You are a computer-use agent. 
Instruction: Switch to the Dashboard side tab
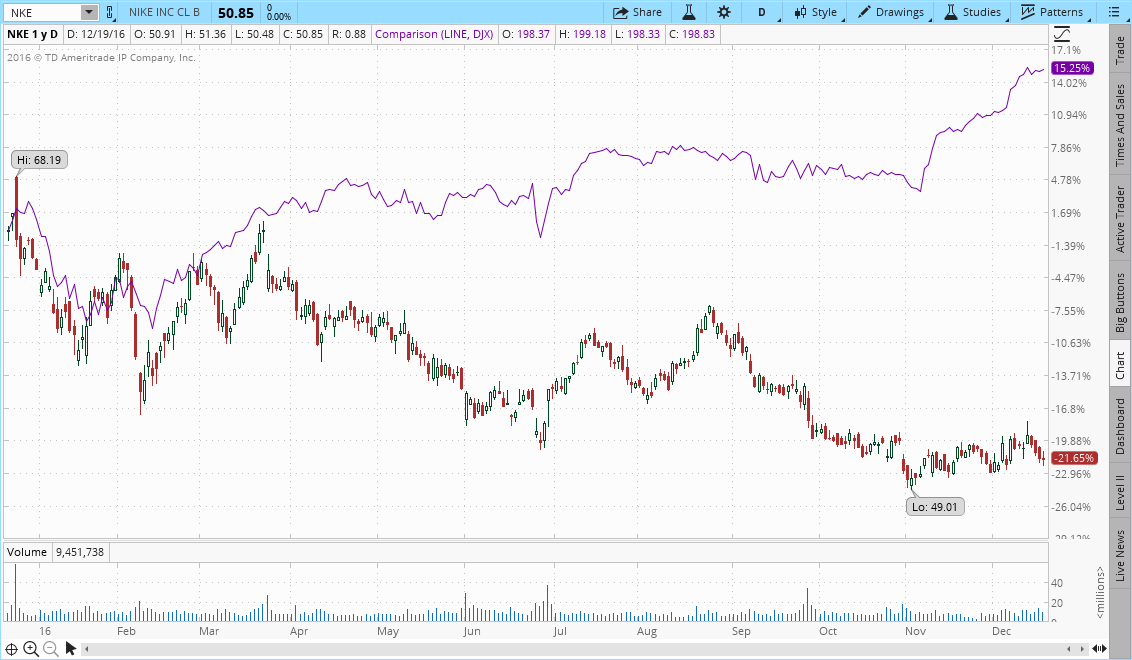1120,425
